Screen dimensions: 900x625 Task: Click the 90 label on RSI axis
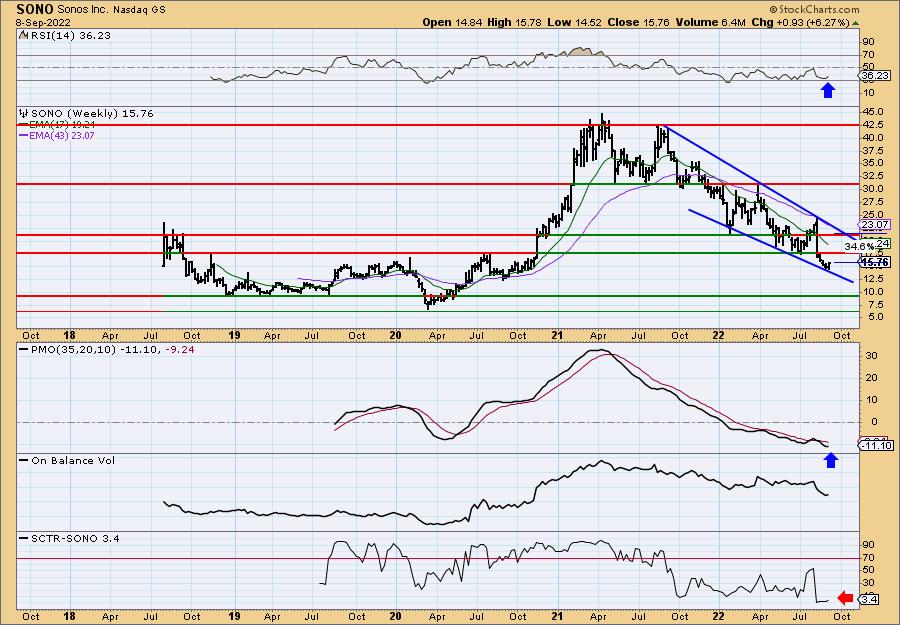[869, 42]
